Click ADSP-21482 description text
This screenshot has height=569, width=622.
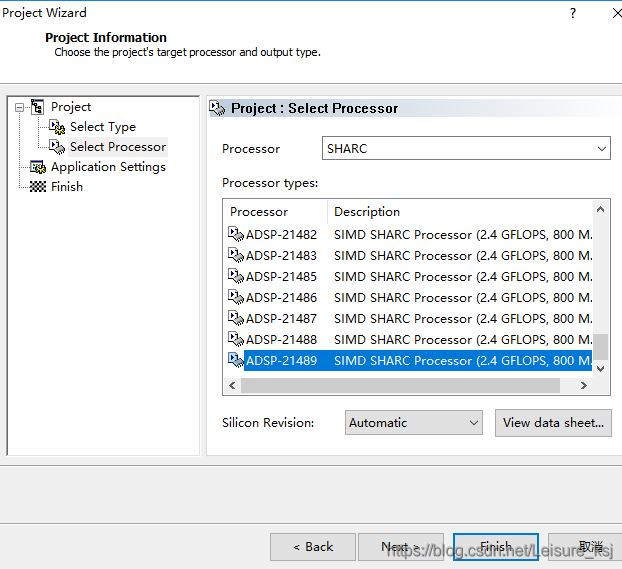(463, 235)
